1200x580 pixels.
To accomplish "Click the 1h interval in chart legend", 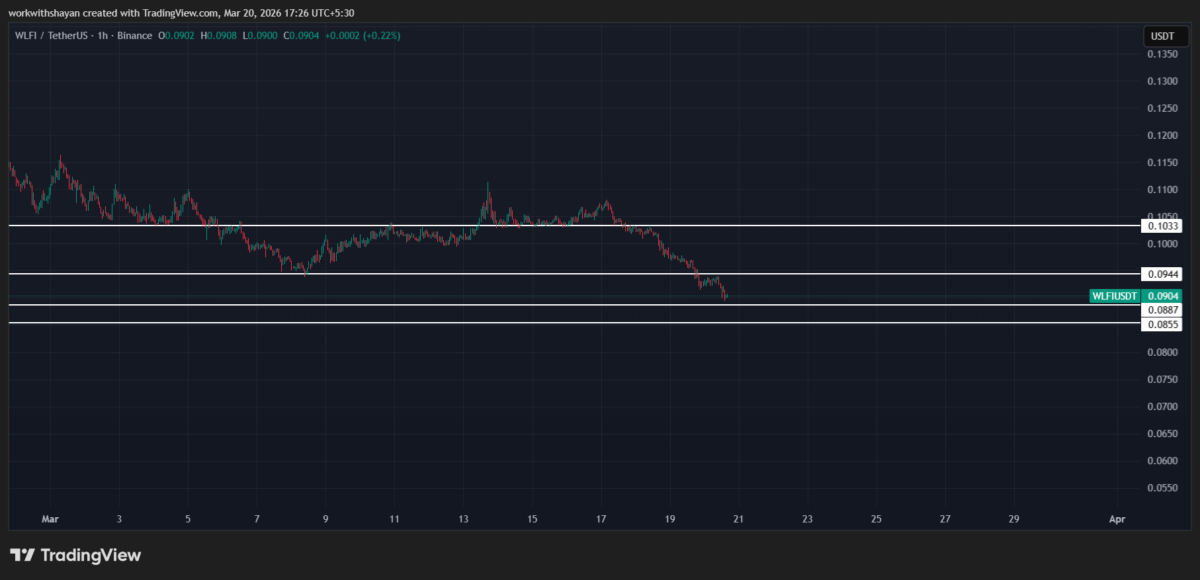I will point(102,36).
